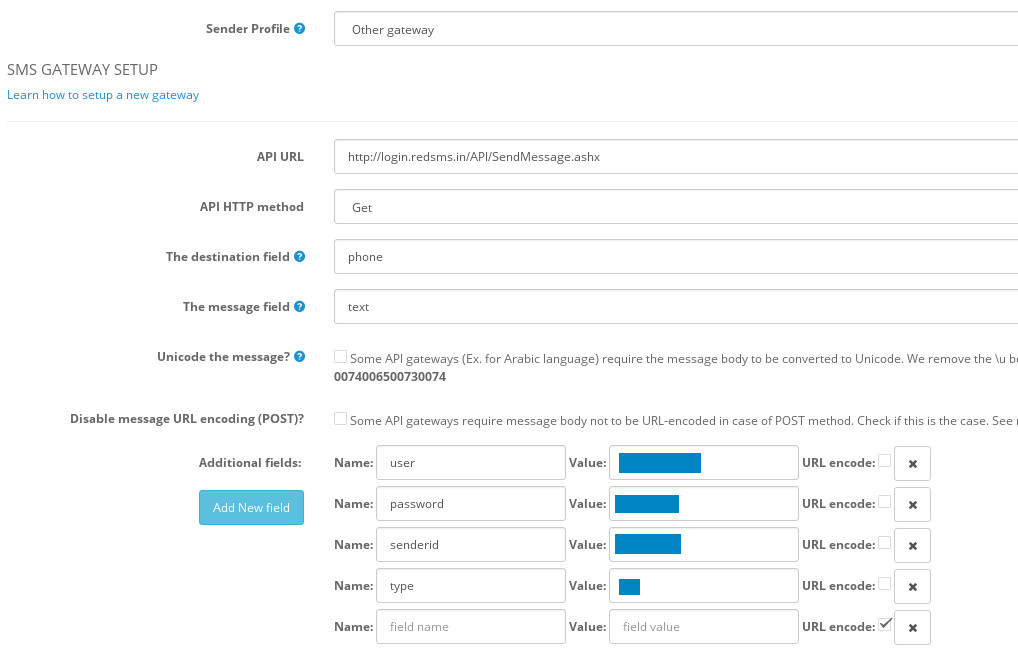This screenshot has height=667, width=1018.
Task: Click into the API URL input field
Action: tap(676, 157)
